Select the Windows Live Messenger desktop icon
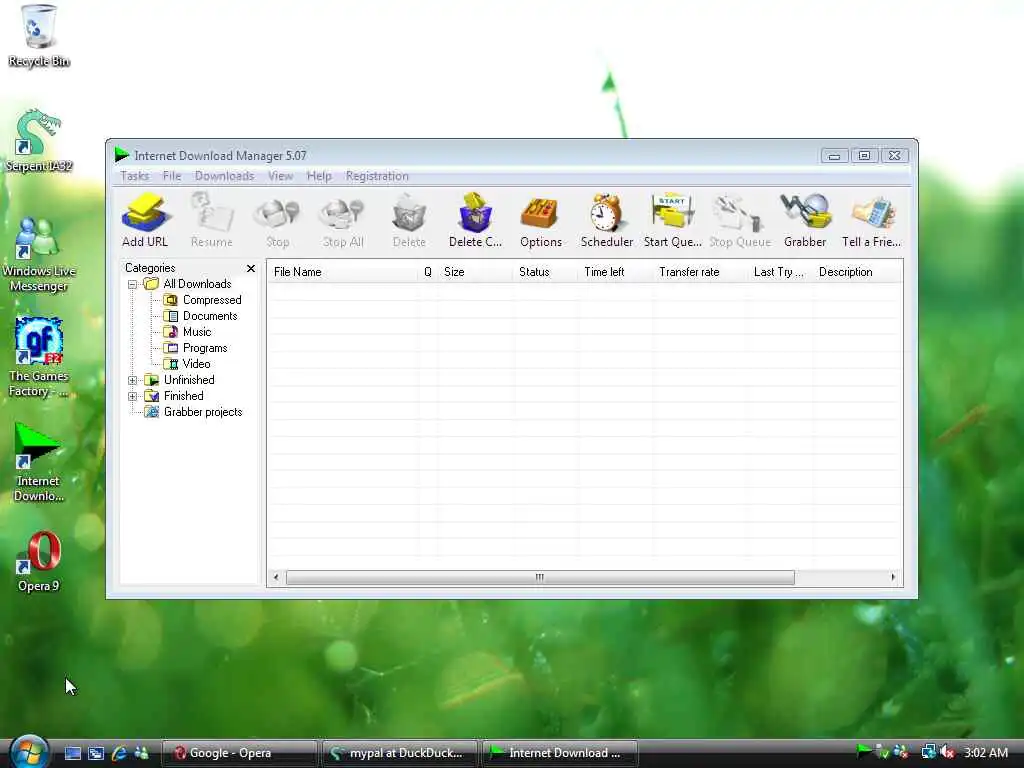This screenshot has height=768, width=1024. click(x=39, y=255)
